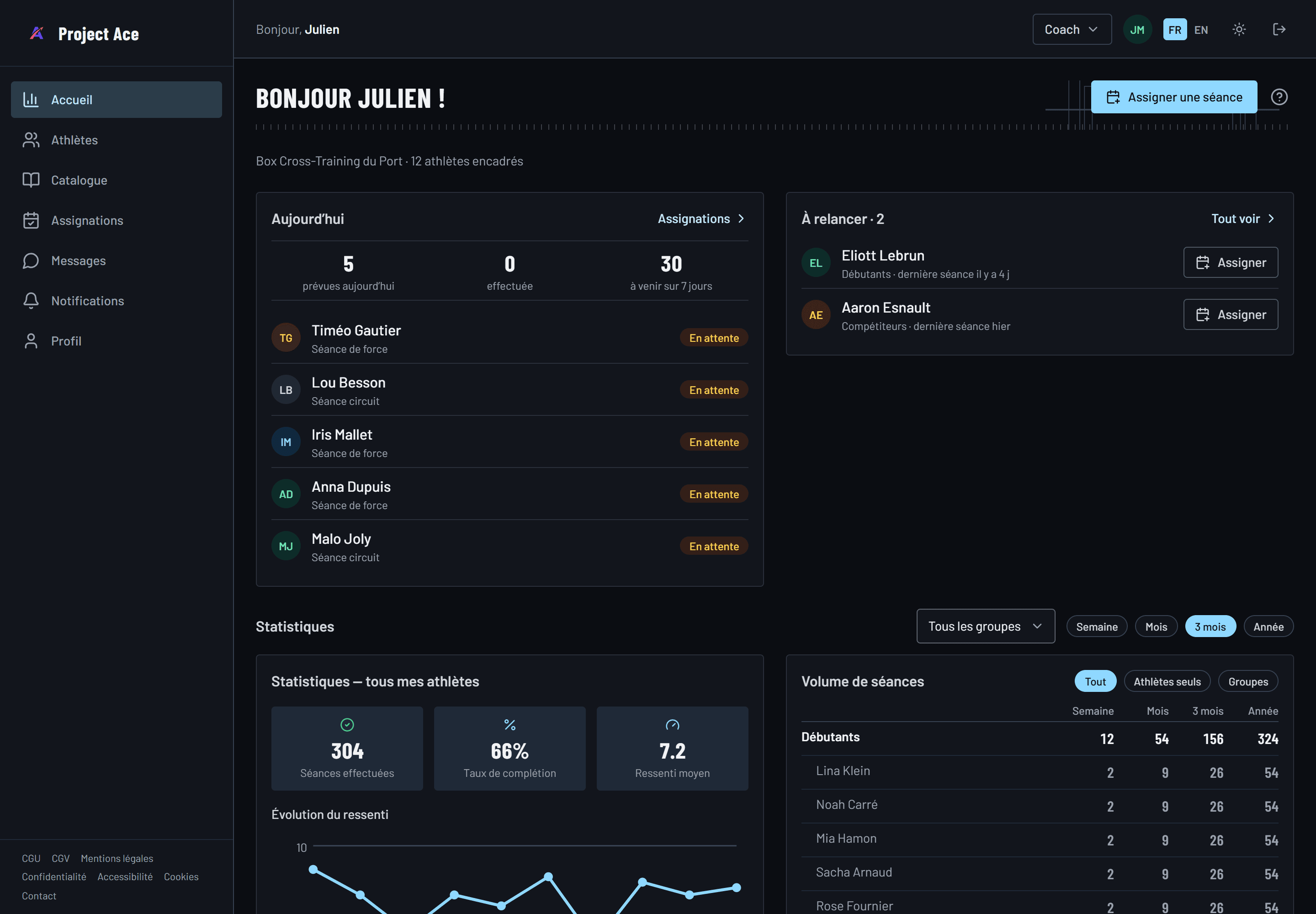Switch language to EN
The width and height of the screenshot is (1316, 914).
point(1201,29)
